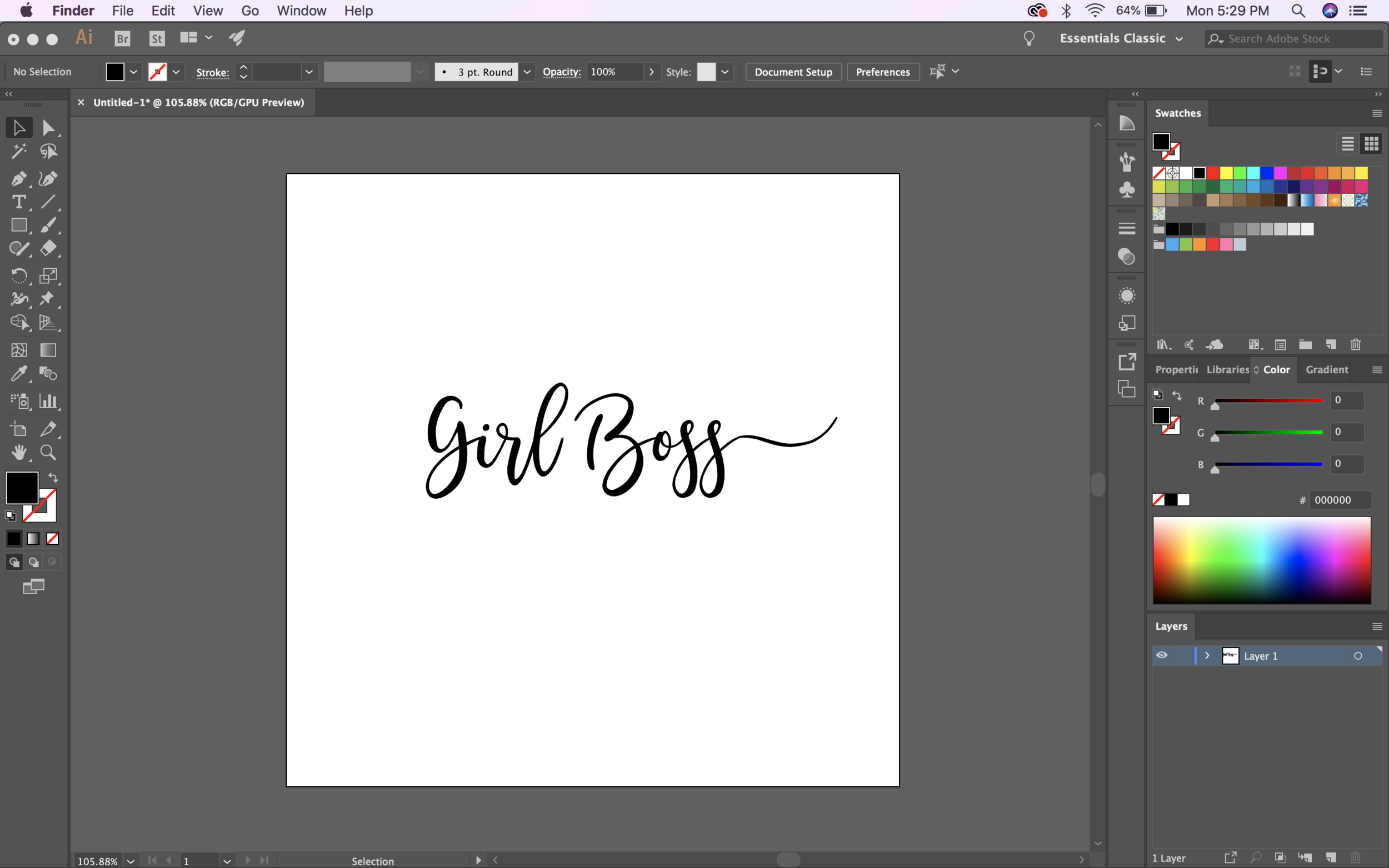Open the File menu

tap(122, 11)
